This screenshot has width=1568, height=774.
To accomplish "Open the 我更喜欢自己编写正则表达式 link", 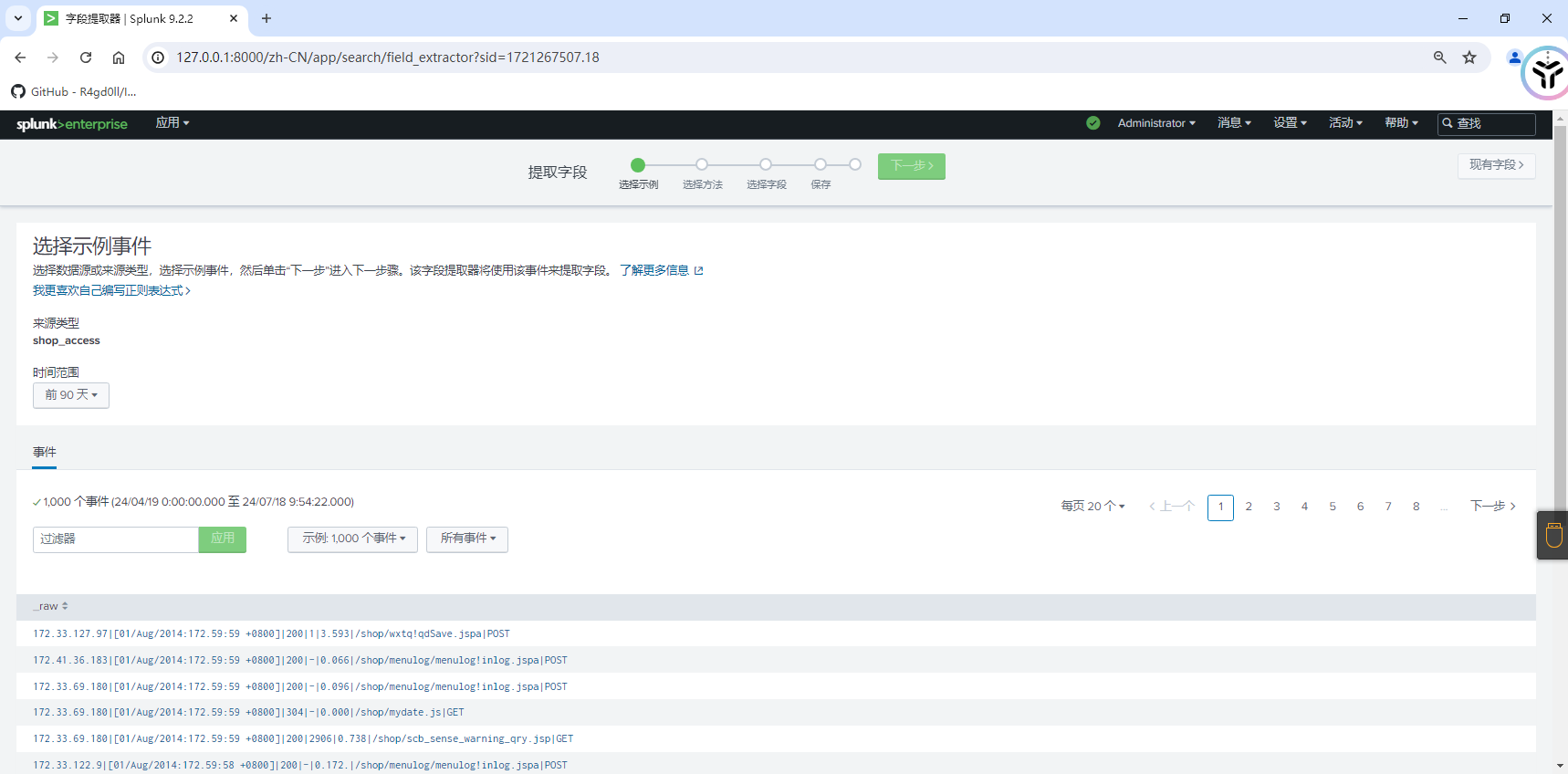I will coord(111,290).
